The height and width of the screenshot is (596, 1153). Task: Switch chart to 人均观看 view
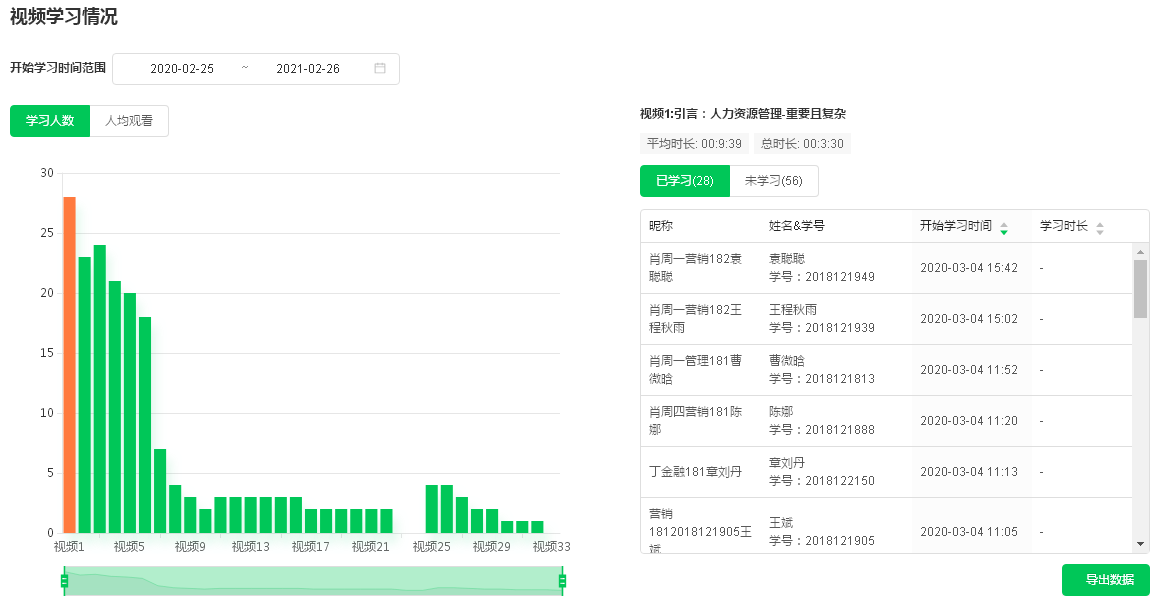click(x=129, y=121)
